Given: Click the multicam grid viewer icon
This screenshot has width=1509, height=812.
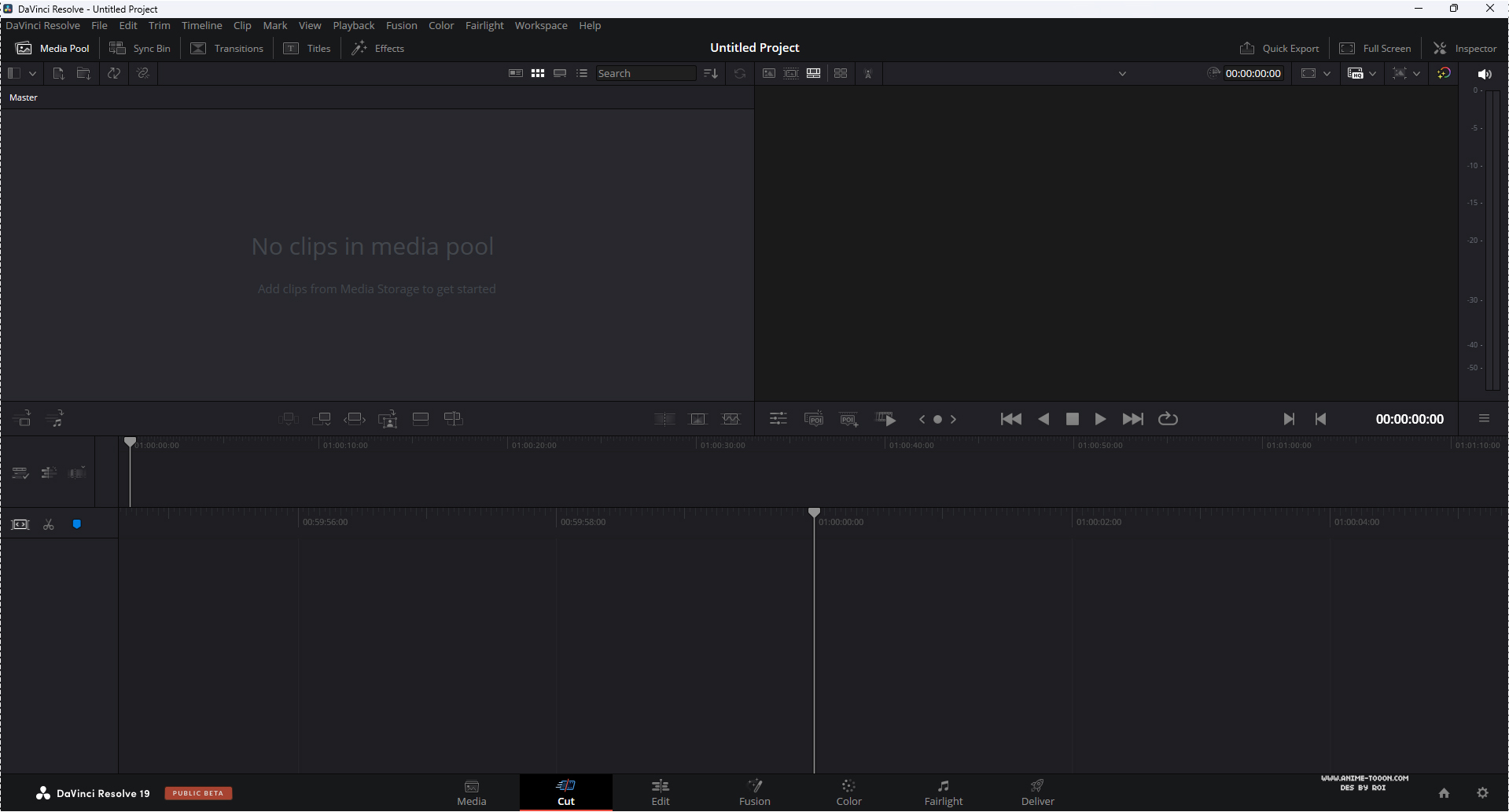Looking at the screenshot, I should [x=841, y=73].
